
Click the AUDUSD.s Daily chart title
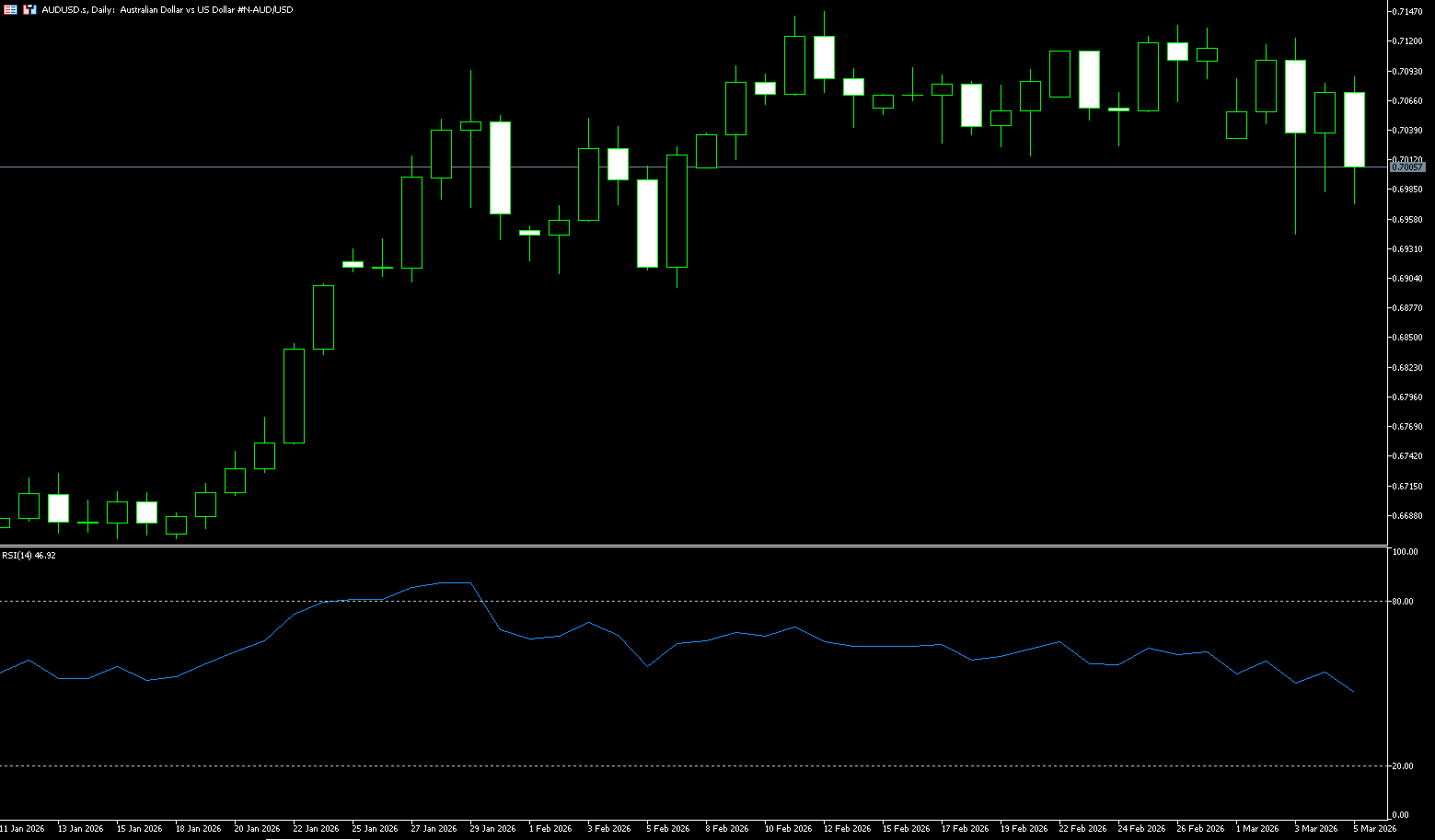(168, 9)
